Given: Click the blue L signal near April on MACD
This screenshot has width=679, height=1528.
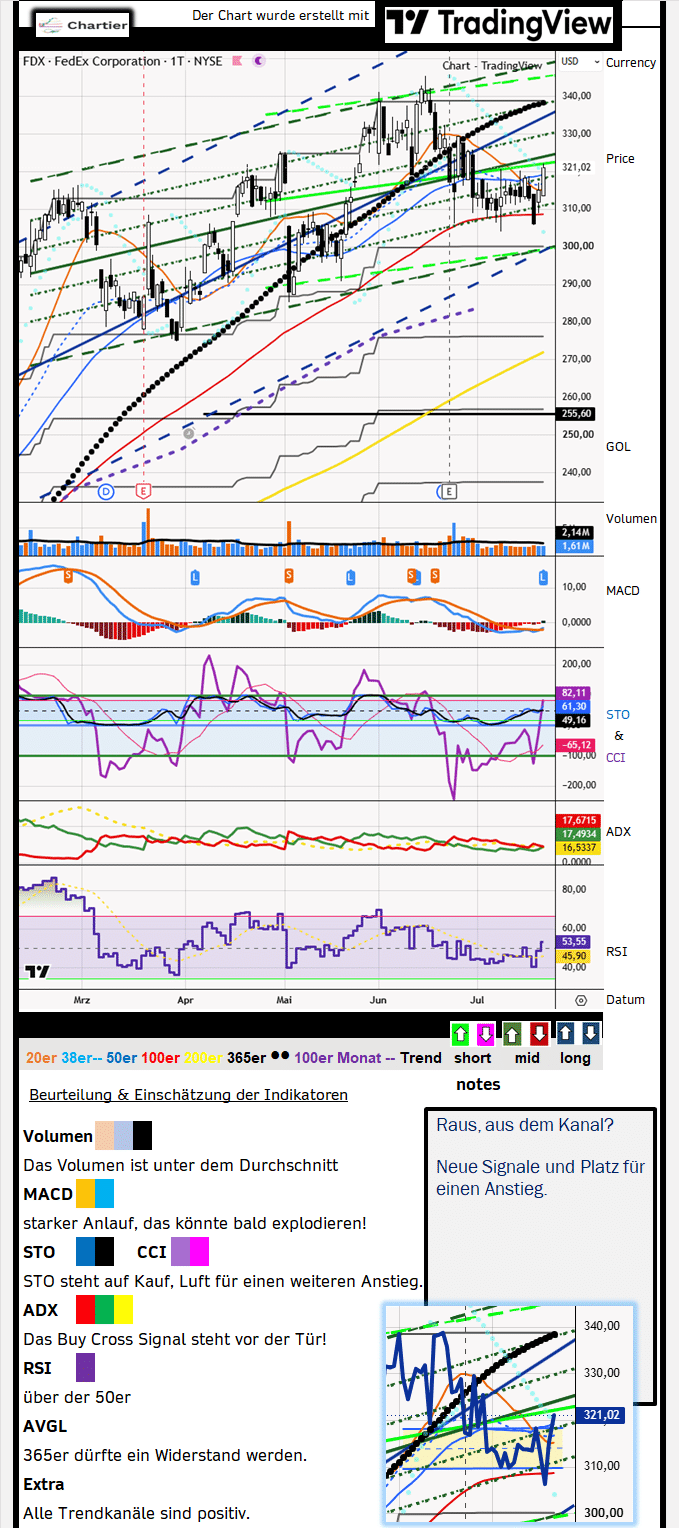Looking at the screenshot, I should [195, 576].
